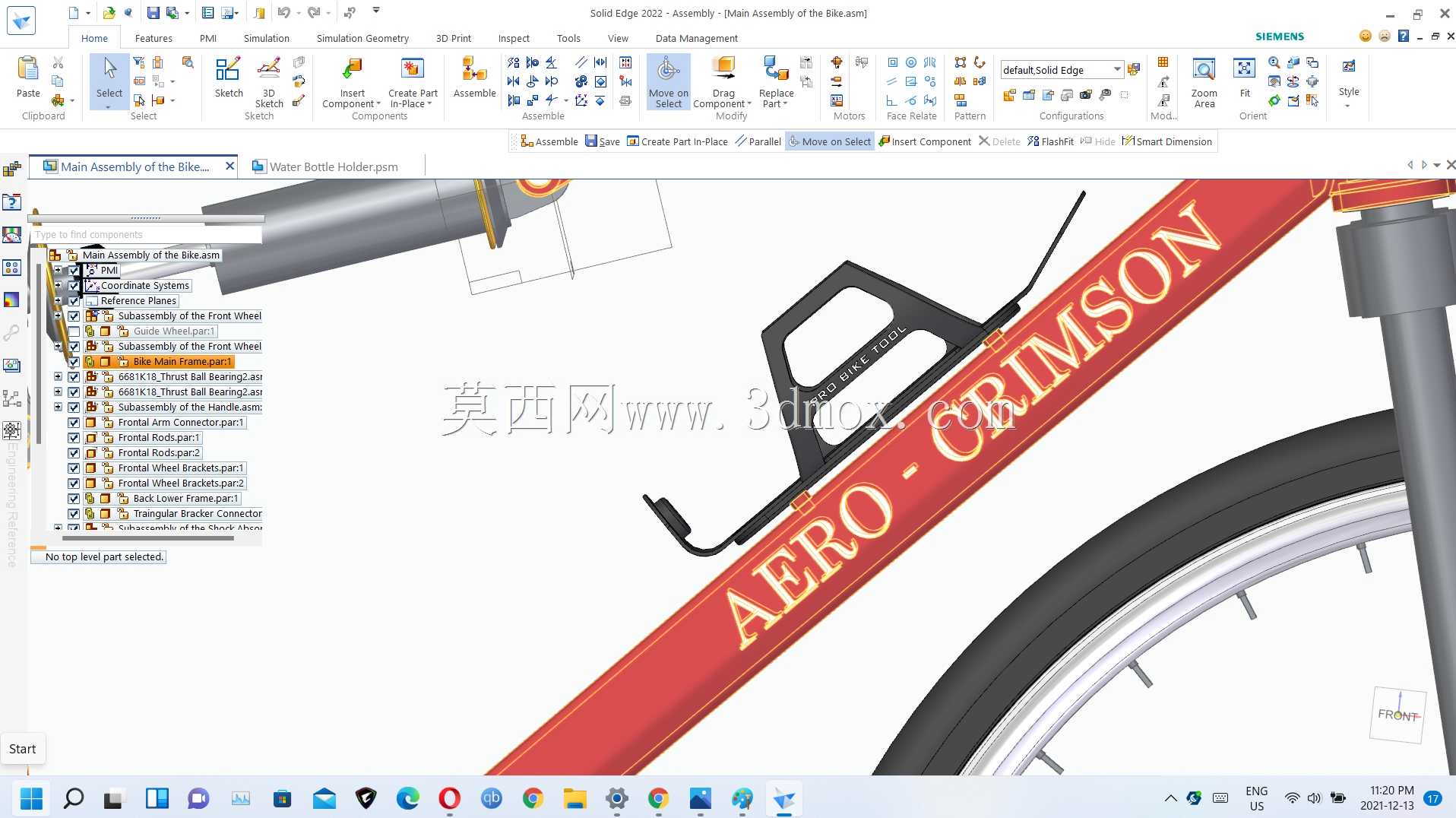Screen dimensions: 1456x818
Task: Click Save in the command bar
Action: (603, 141)
